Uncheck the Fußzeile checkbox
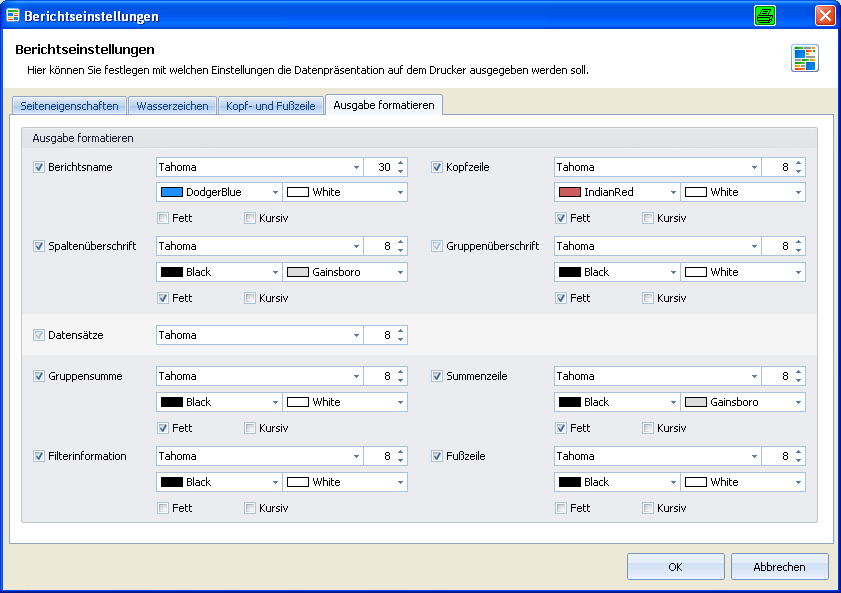The height and width of the screenshot is (593, 841). click(x=437, y=456)
